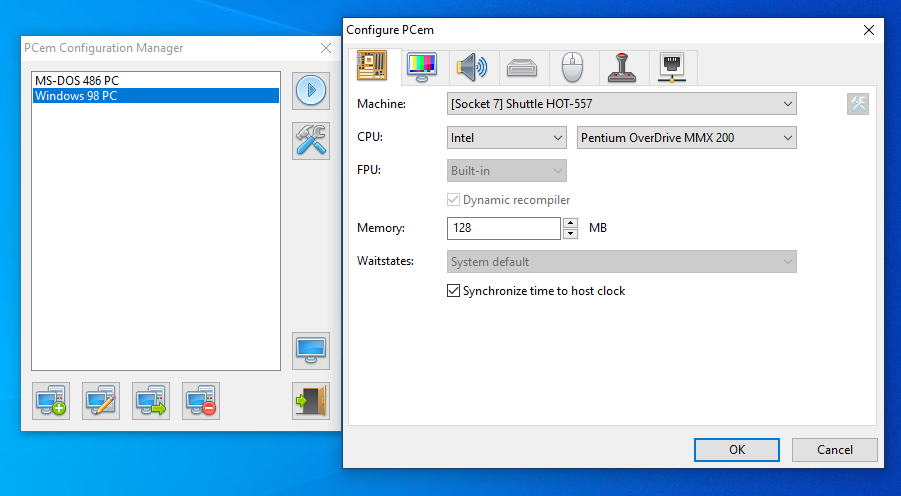
Task: Uncheck Synchronize time to host clock
Action: point(453,291)
